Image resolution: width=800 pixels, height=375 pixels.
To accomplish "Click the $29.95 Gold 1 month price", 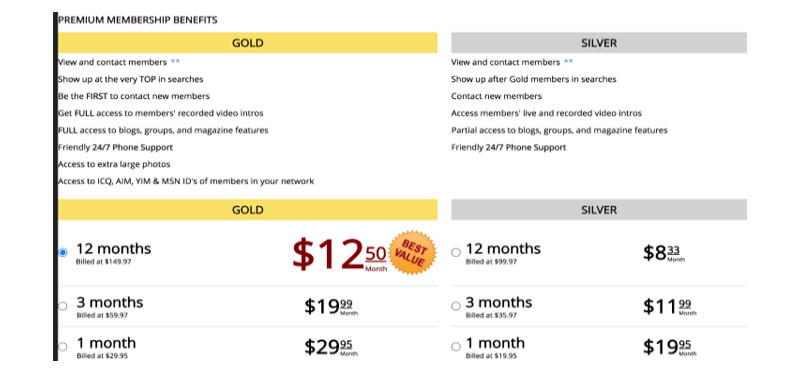I will coord(331,347).
